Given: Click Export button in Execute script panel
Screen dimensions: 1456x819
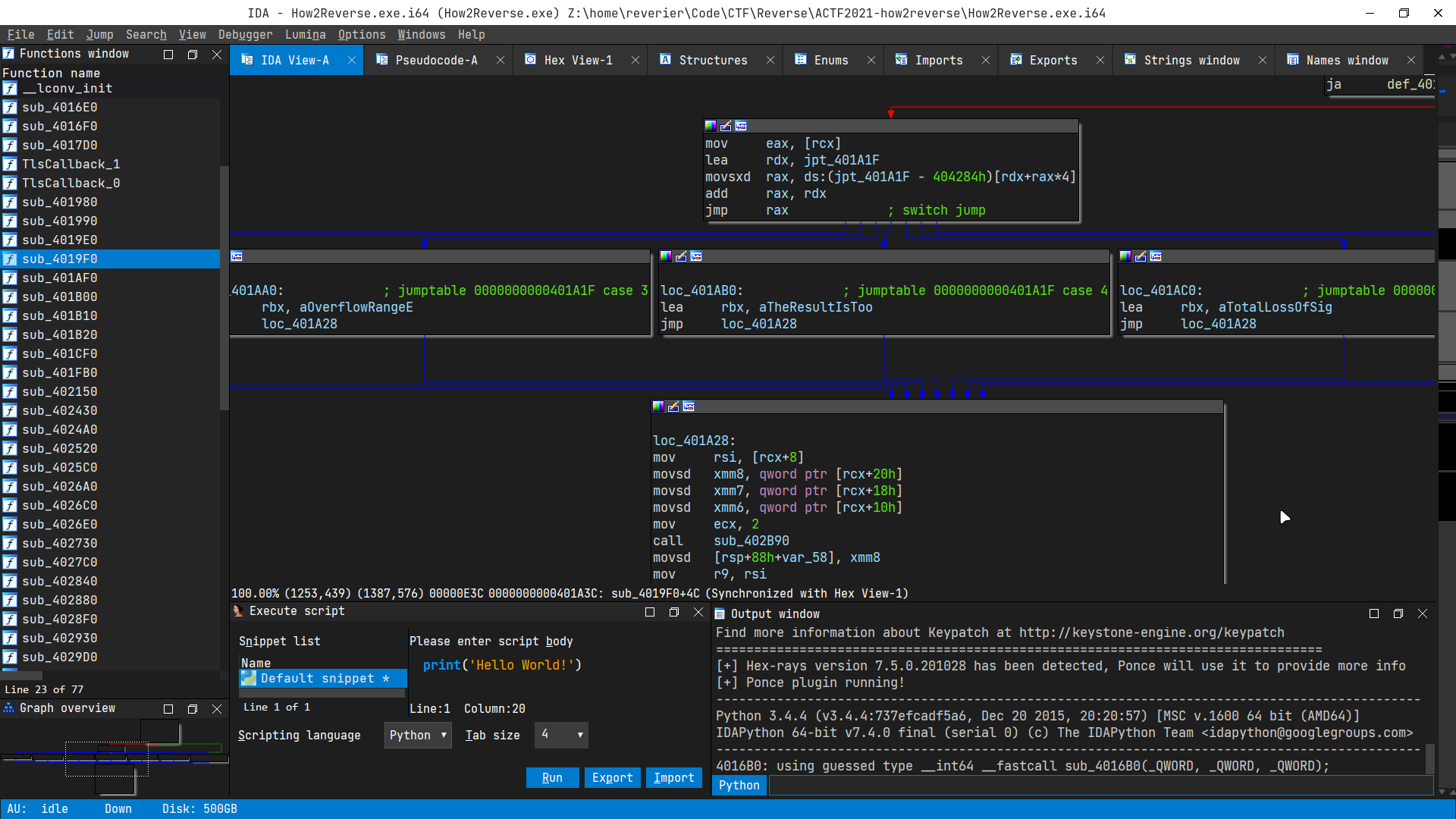Looking at the screenshot, I should 612,778.
